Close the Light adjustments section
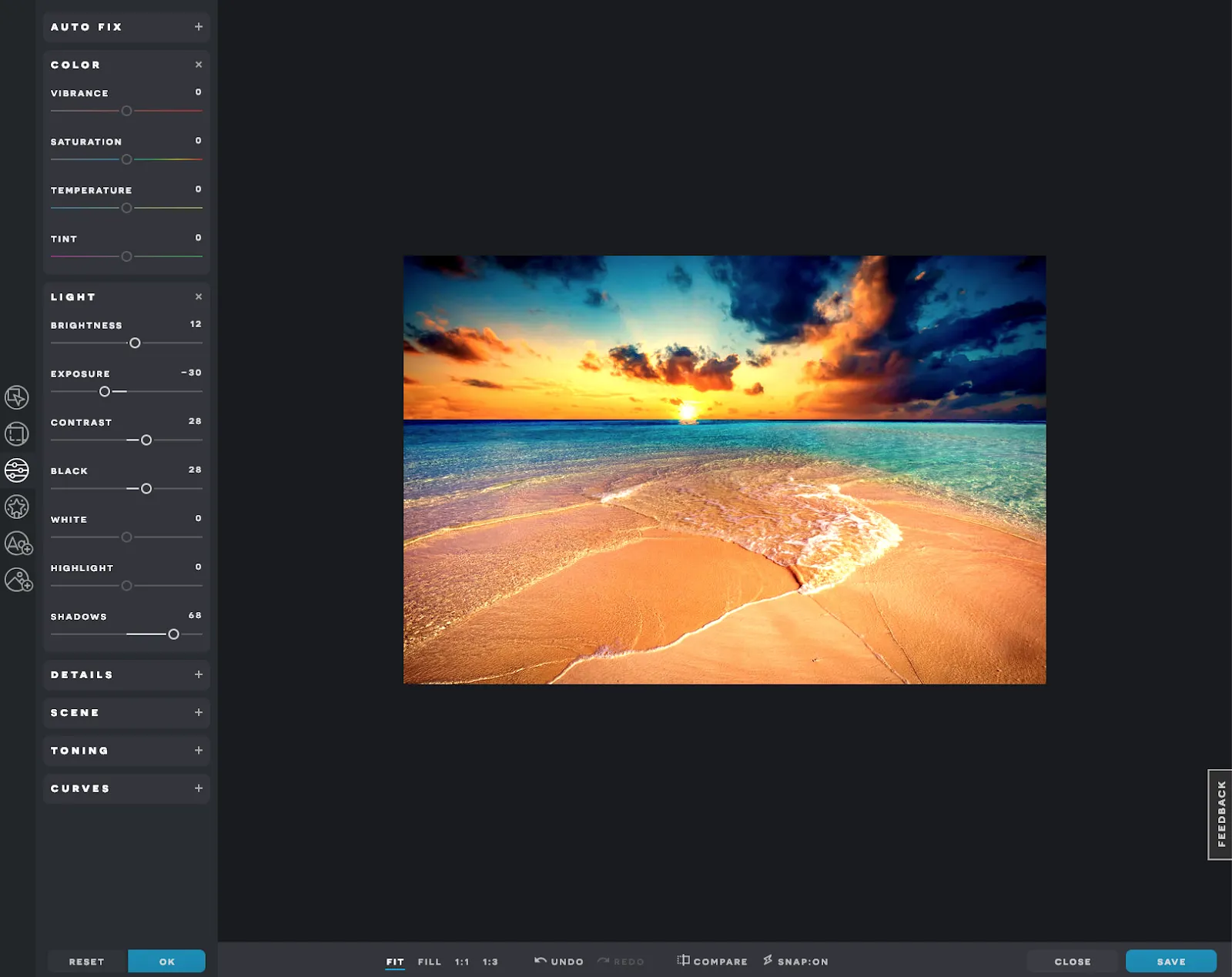1232x977 pixels. [199, 296]
